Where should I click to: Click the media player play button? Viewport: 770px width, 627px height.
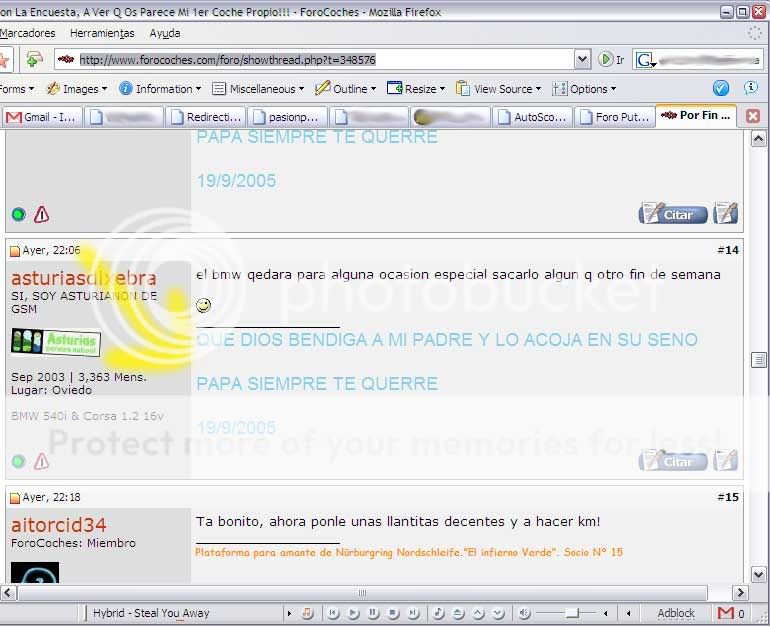353,613
